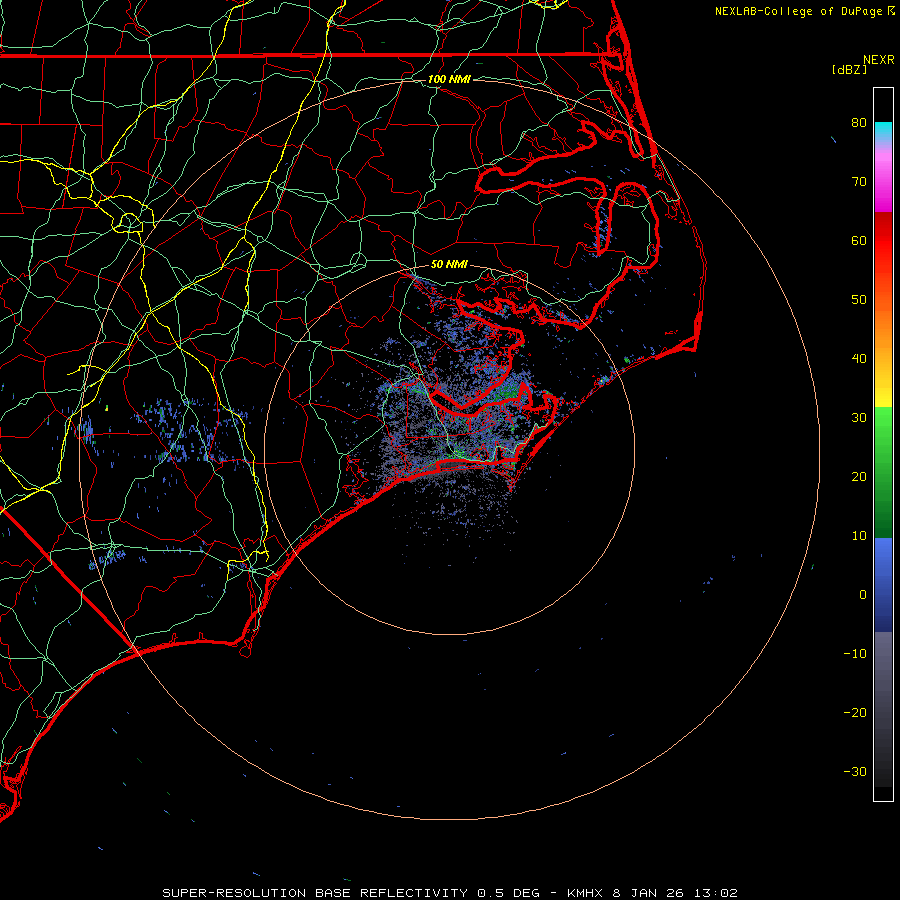The width and height of the screenshot is (900, 900).
Task: Click the 80 value on dBZ scale
Action: click(859, 122)
